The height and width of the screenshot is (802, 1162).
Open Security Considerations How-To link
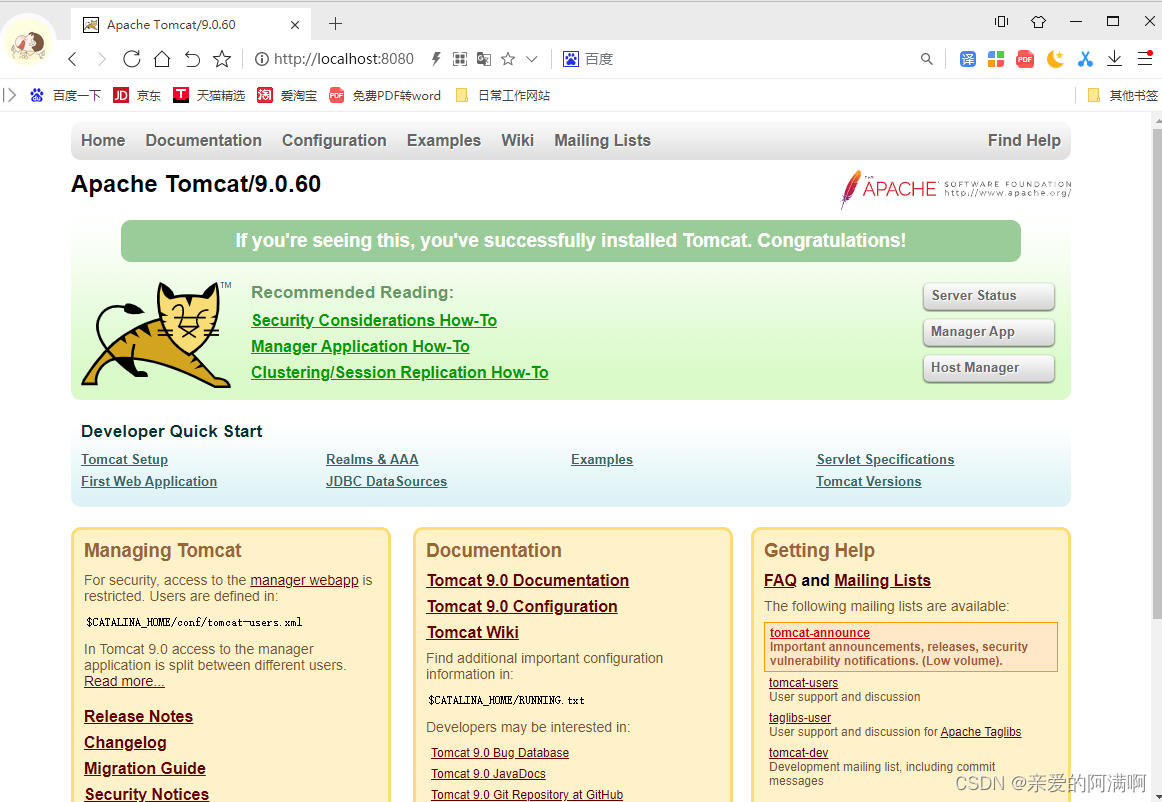tap(374, 320)
